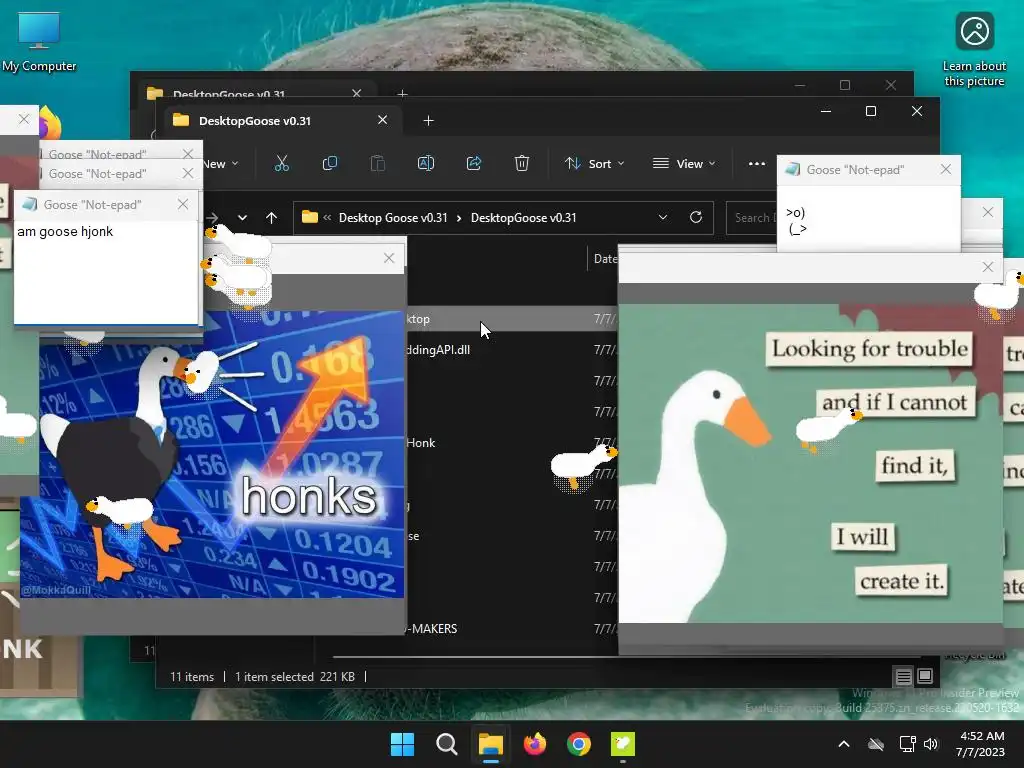This screenshot has width=1024, height=768.
Task: Select the 'Desktop Goose v0.31' breadcrumb segment
Action: coord(393,218)
